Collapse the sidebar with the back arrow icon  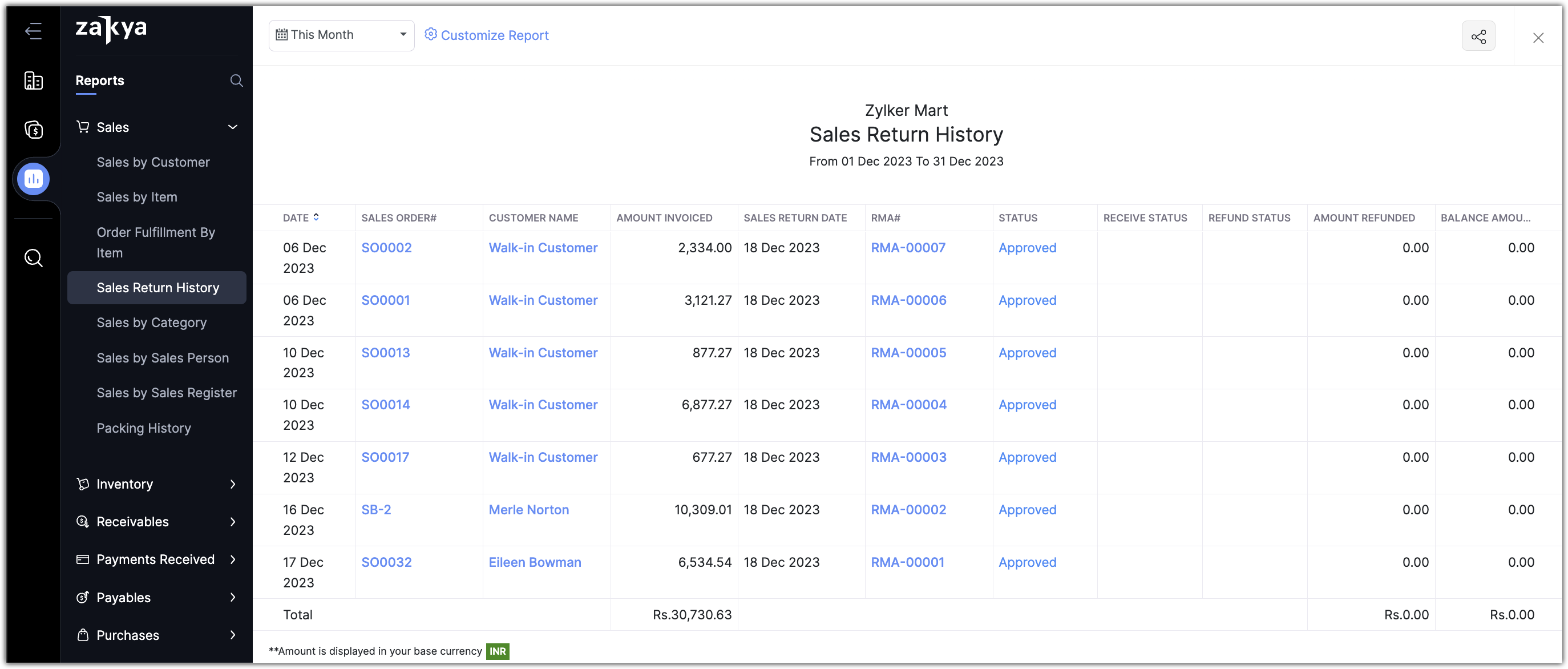34,30
